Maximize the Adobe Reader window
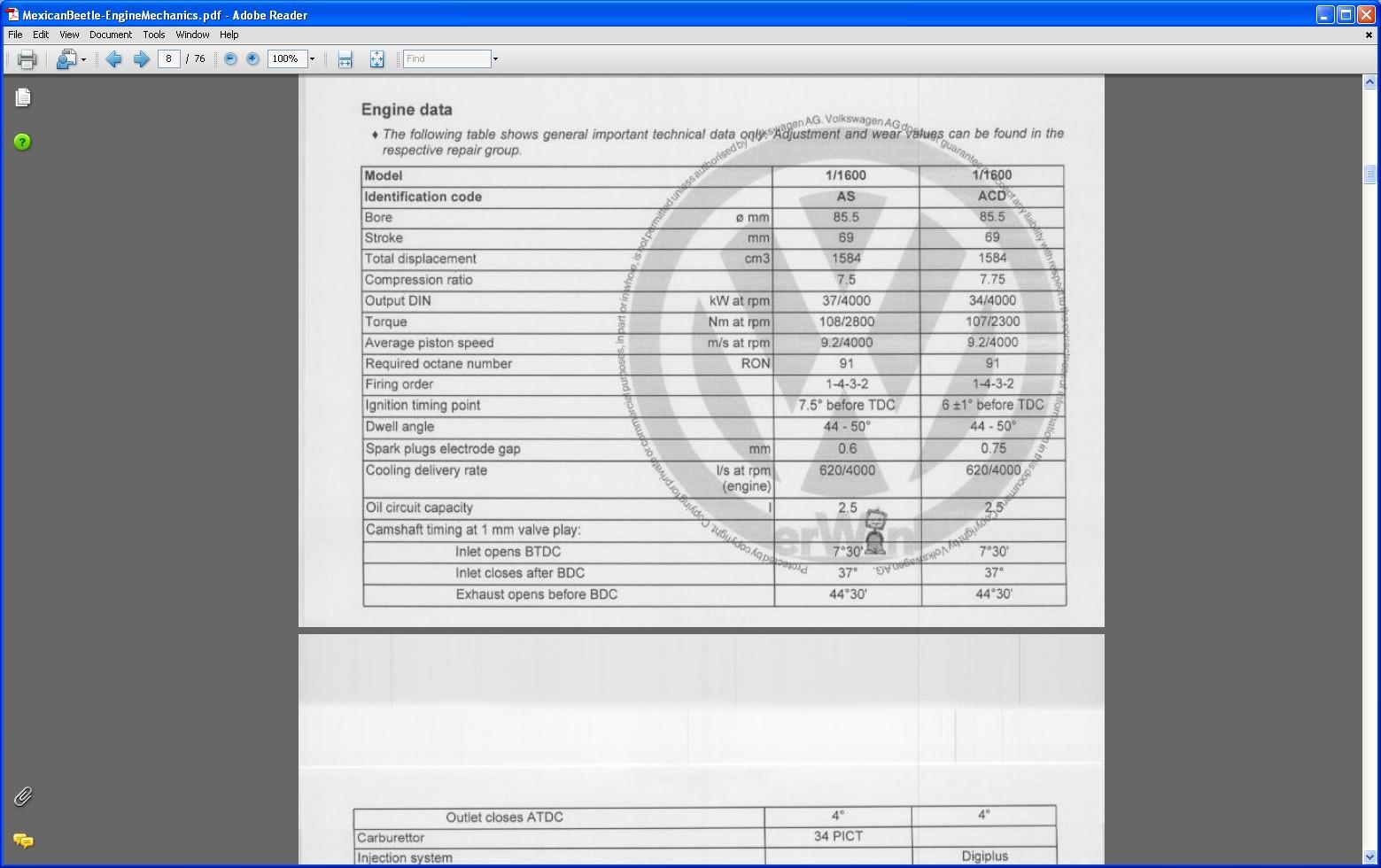The width and height of the screenshot is (1381, 868). pos(1346,14)
